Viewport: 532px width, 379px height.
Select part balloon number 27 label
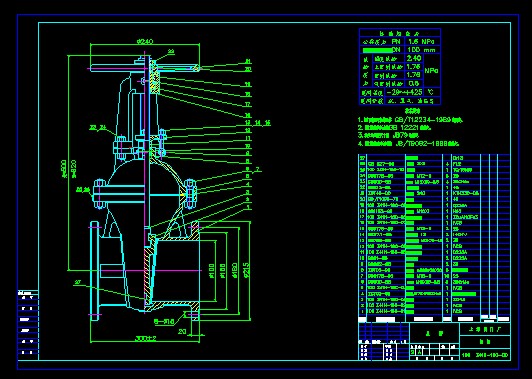click(78, 282)
